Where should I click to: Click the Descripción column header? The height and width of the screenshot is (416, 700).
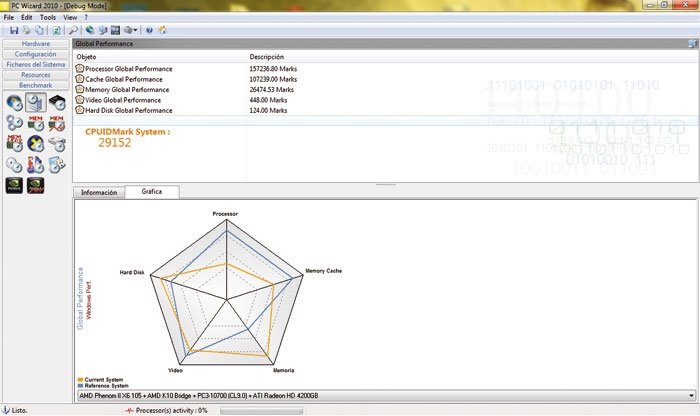pos(267,57)
